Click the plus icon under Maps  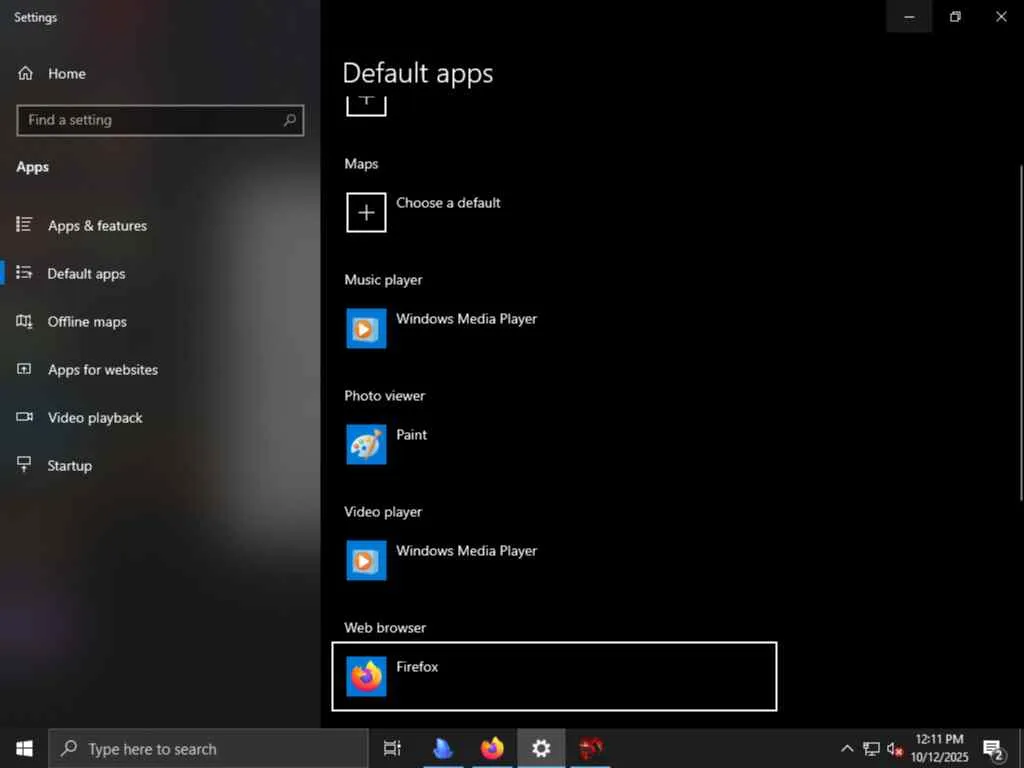pyautogui.click(x=366, y=212)
